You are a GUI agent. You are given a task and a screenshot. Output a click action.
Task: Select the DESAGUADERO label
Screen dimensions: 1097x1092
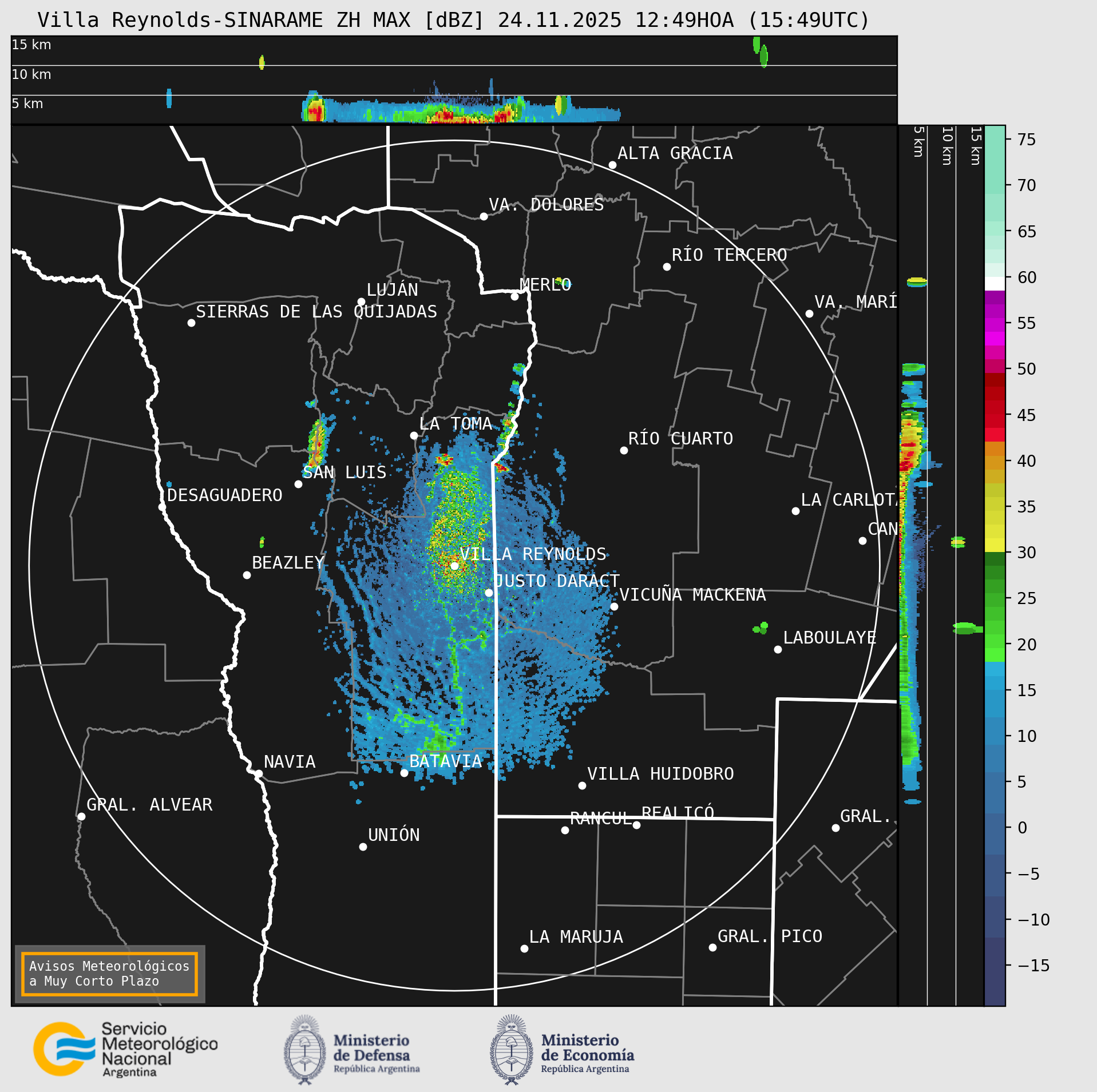(225, 495)
